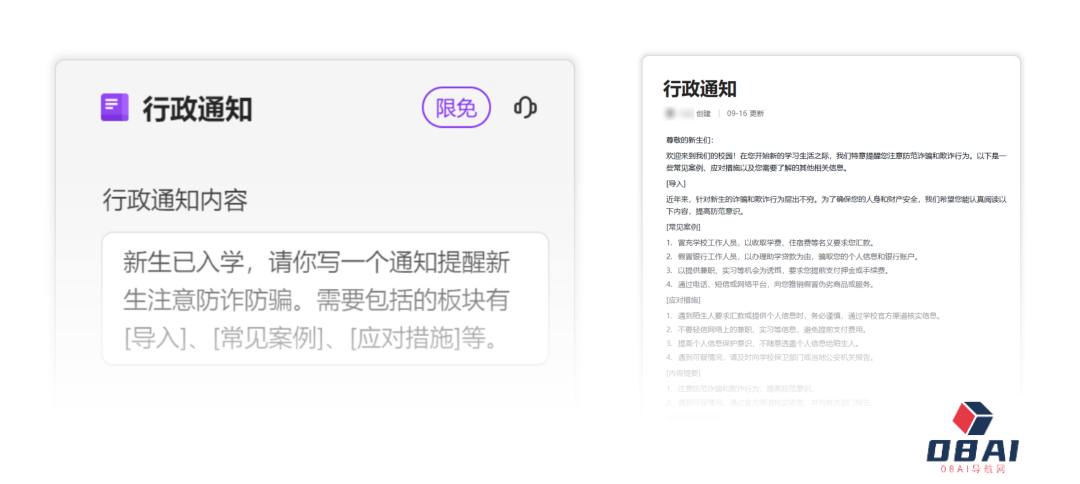Click the document title 行政通知 on the right
This screenshot has width=1080, height=484.
tap(700, 89)
